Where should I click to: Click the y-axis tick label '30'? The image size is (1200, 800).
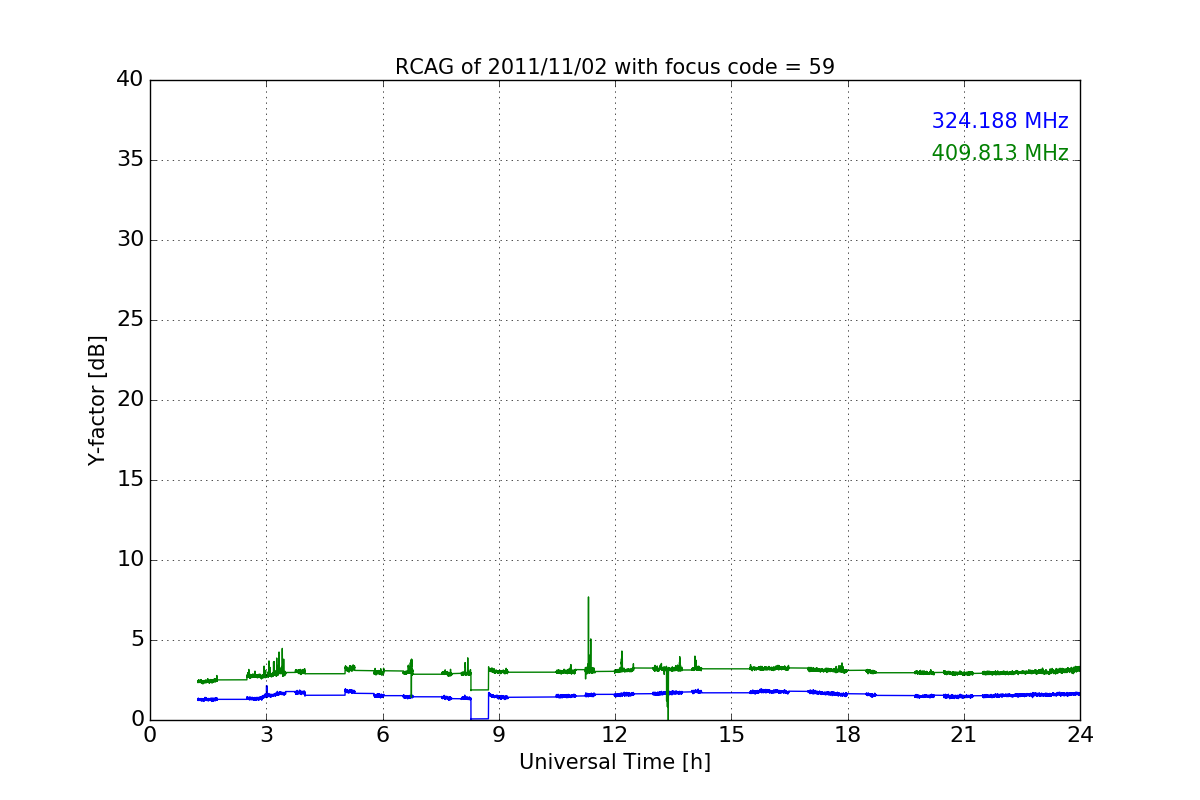pos(130,240)
